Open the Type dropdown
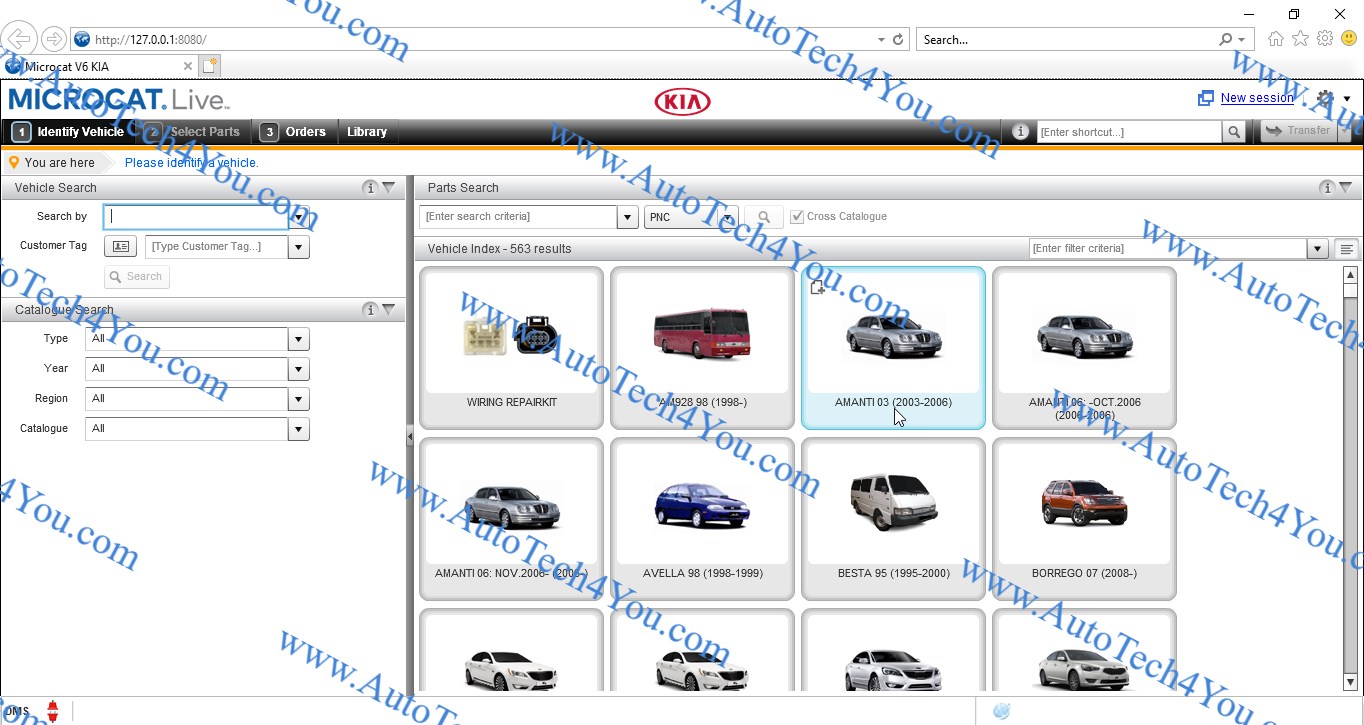The height and width of the screenshot is (725, 1364). click(x=298, y=339)
